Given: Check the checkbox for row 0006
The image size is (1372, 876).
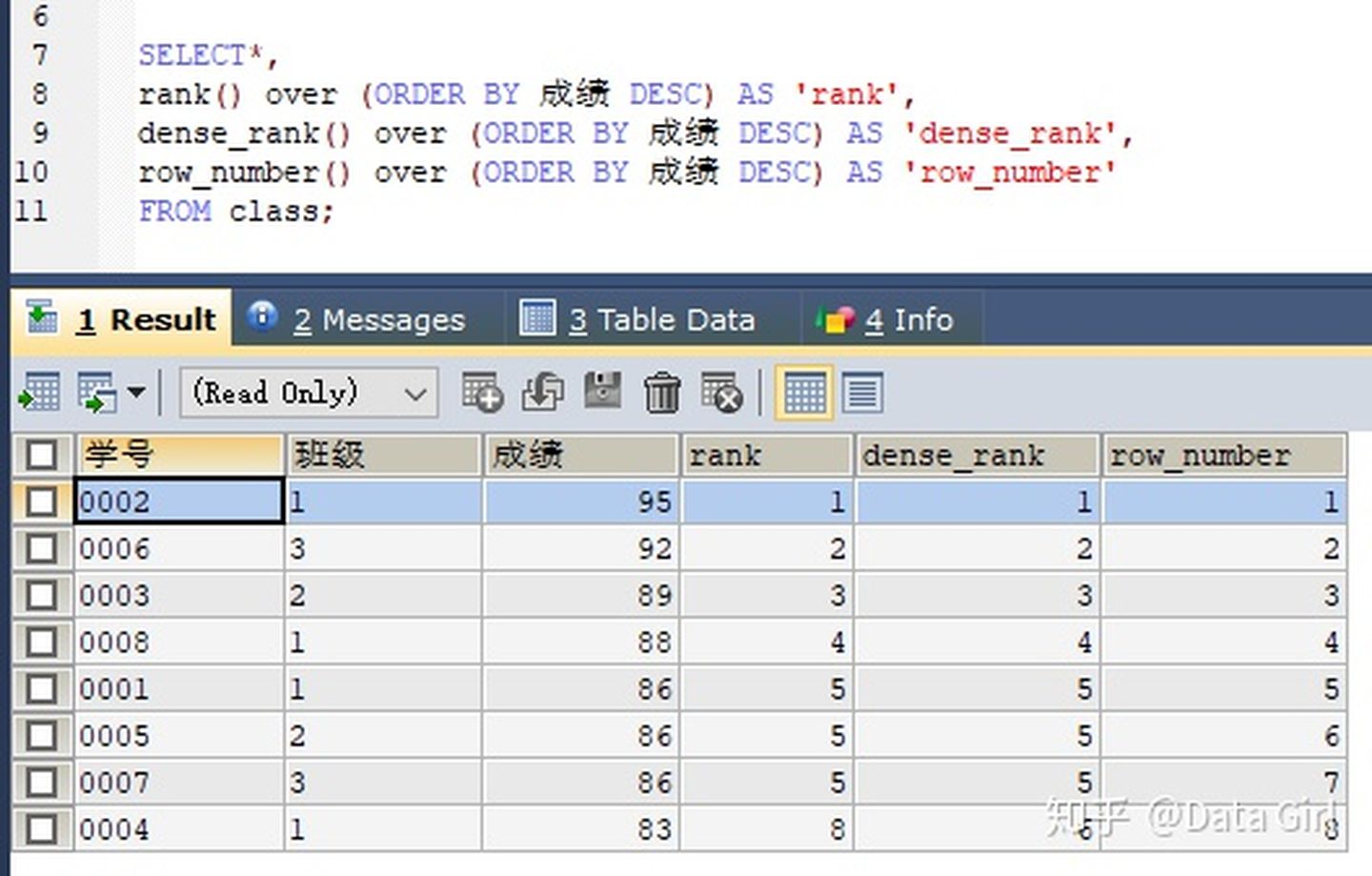Looking at the screenshot, I should (42, 549).
